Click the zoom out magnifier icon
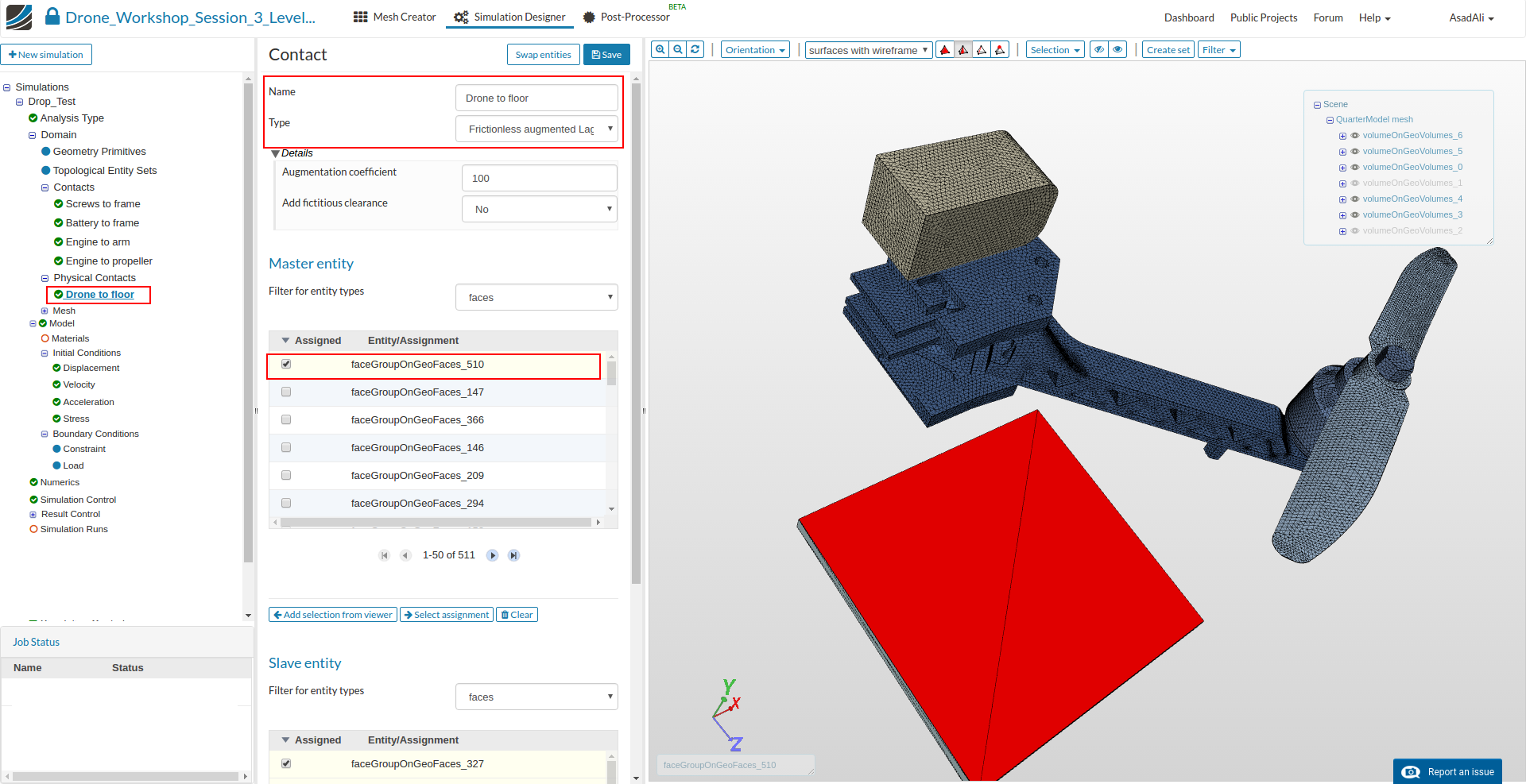This screenshot has width=1526, height=784. [x=678, y=49]
